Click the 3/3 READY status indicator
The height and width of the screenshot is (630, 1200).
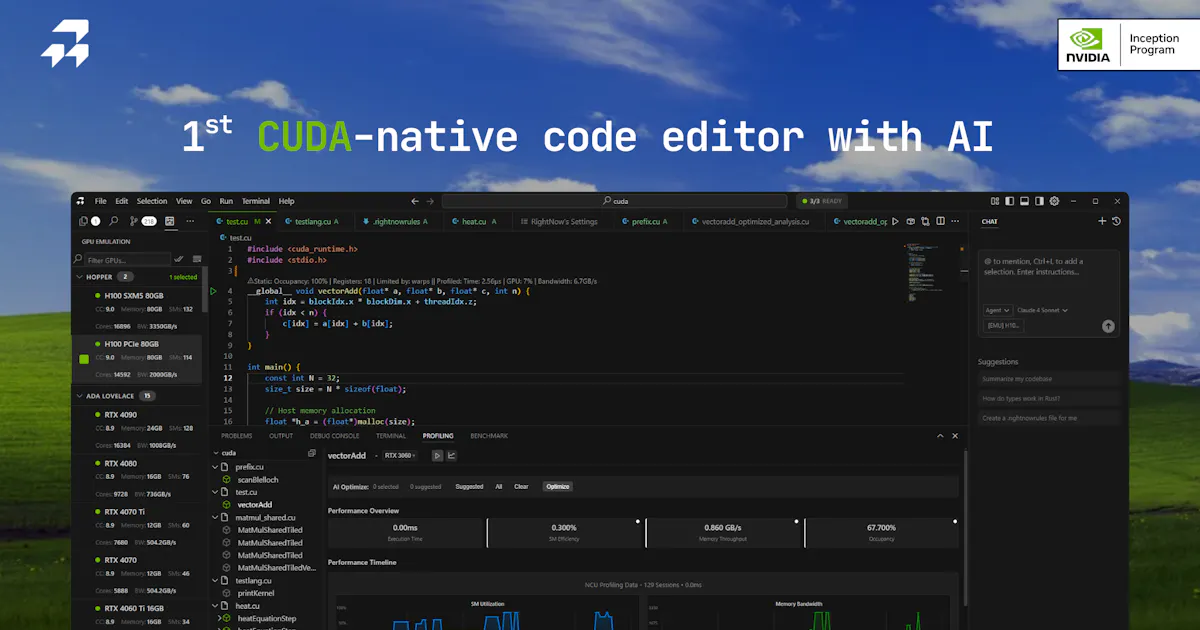820,201
